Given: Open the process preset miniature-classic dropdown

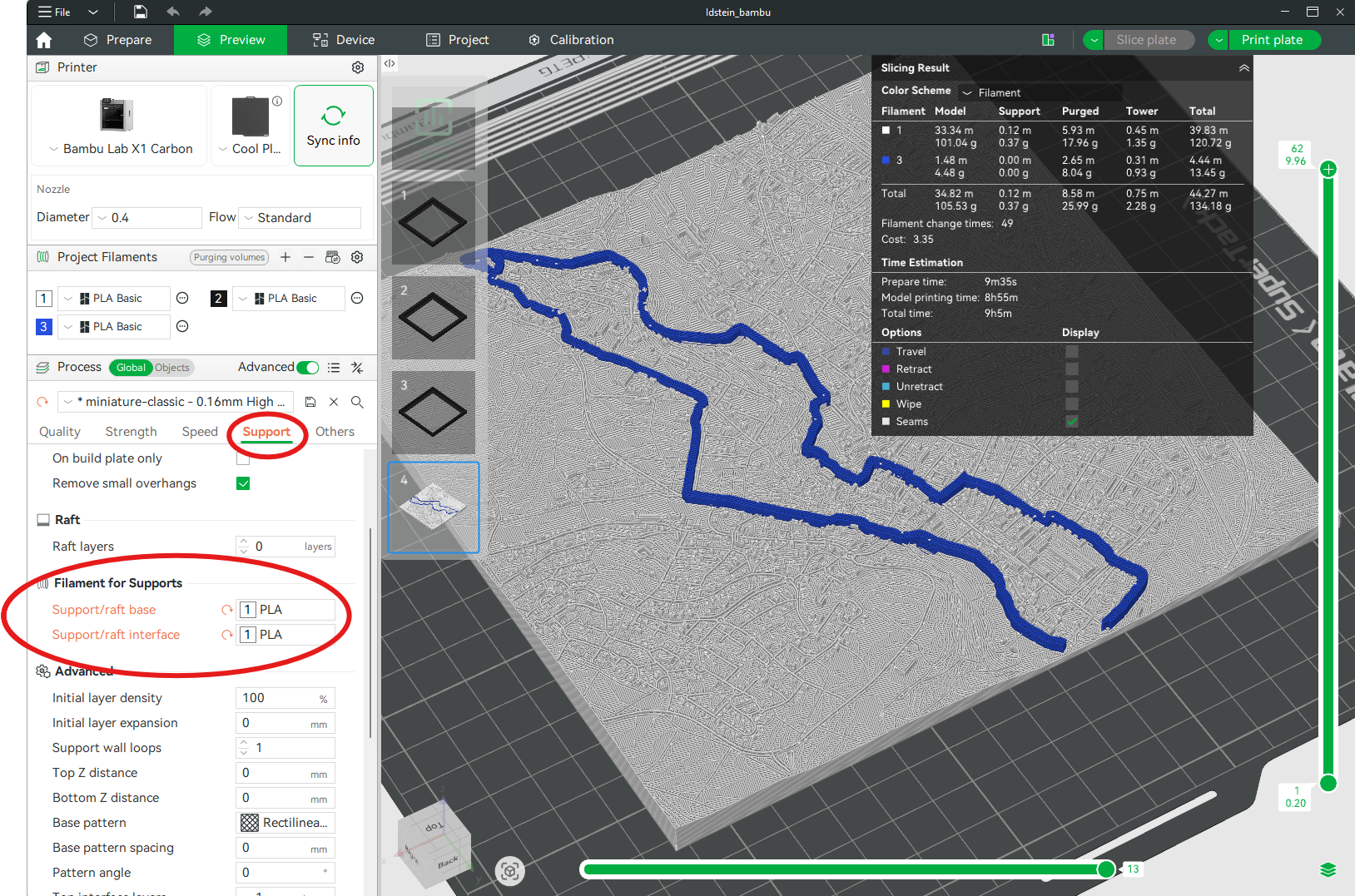Looking at the screenshot, I should pyautogui.click(x=176, y=402).
